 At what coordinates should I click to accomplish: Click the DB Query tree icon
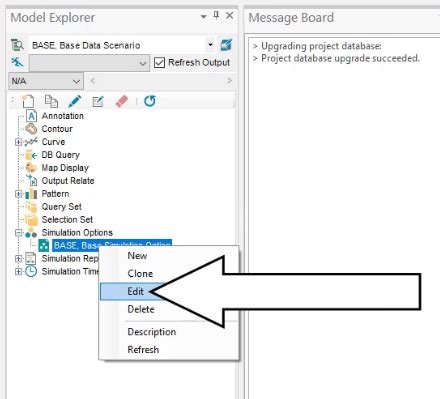pos(31,155)
